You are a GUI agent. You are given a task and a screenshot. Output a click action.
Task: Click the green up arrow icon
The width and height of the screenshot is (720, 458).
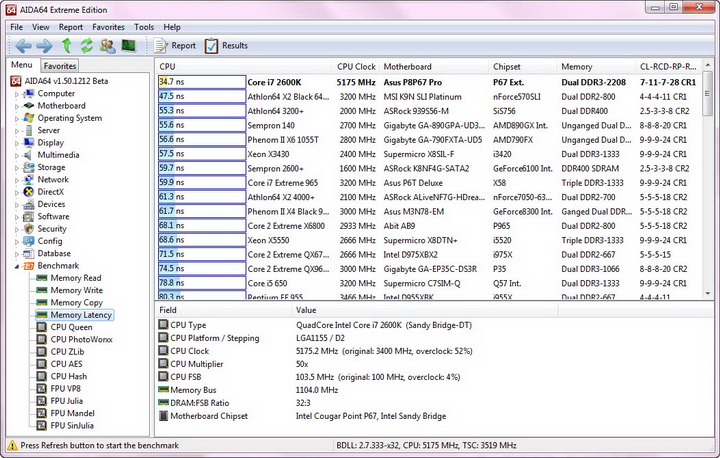click(67, 45)
